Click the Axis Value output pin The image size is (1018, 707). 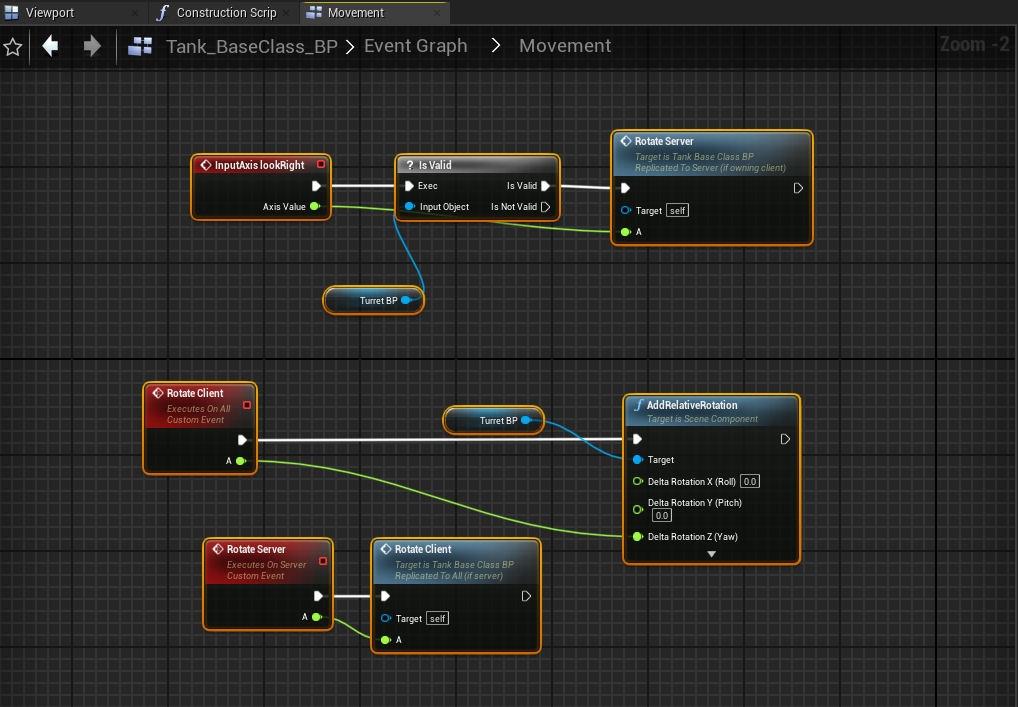[315, 206]
